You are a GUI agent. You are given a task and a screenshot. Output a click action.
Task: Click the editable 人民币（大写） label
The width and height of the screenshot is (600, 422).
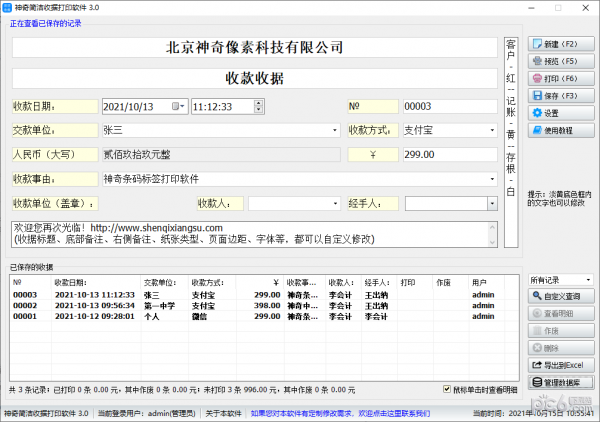tap(55, 155)
